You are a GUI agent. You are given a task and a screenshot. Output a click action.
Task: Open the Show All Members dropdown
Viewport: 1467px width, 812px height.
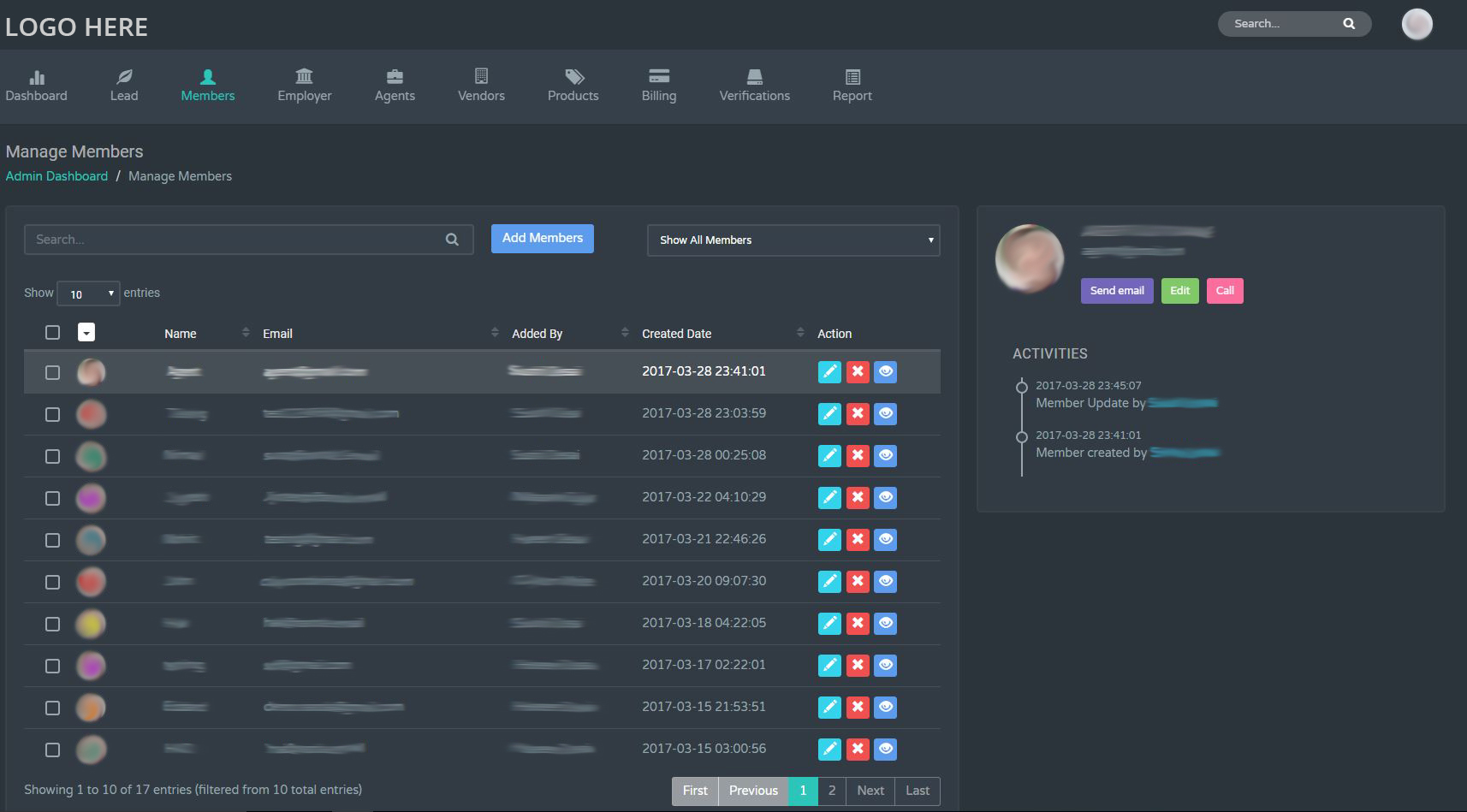[x=793, y=240]
